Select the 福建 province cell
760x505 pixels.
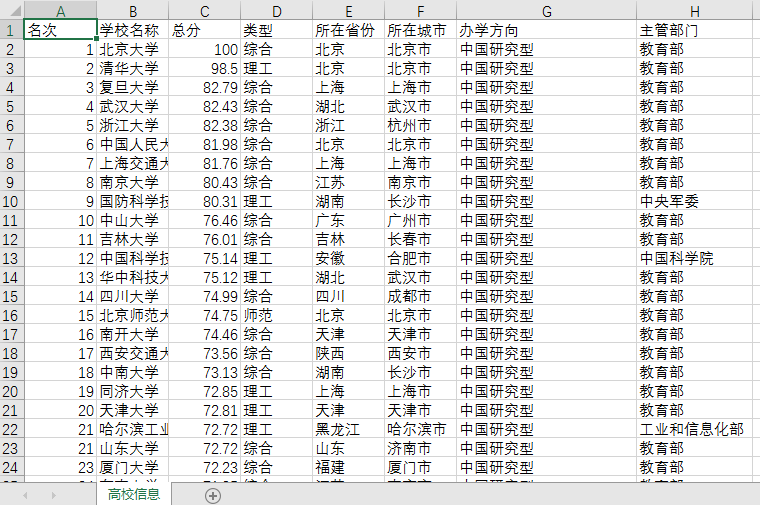click(348, 467)
